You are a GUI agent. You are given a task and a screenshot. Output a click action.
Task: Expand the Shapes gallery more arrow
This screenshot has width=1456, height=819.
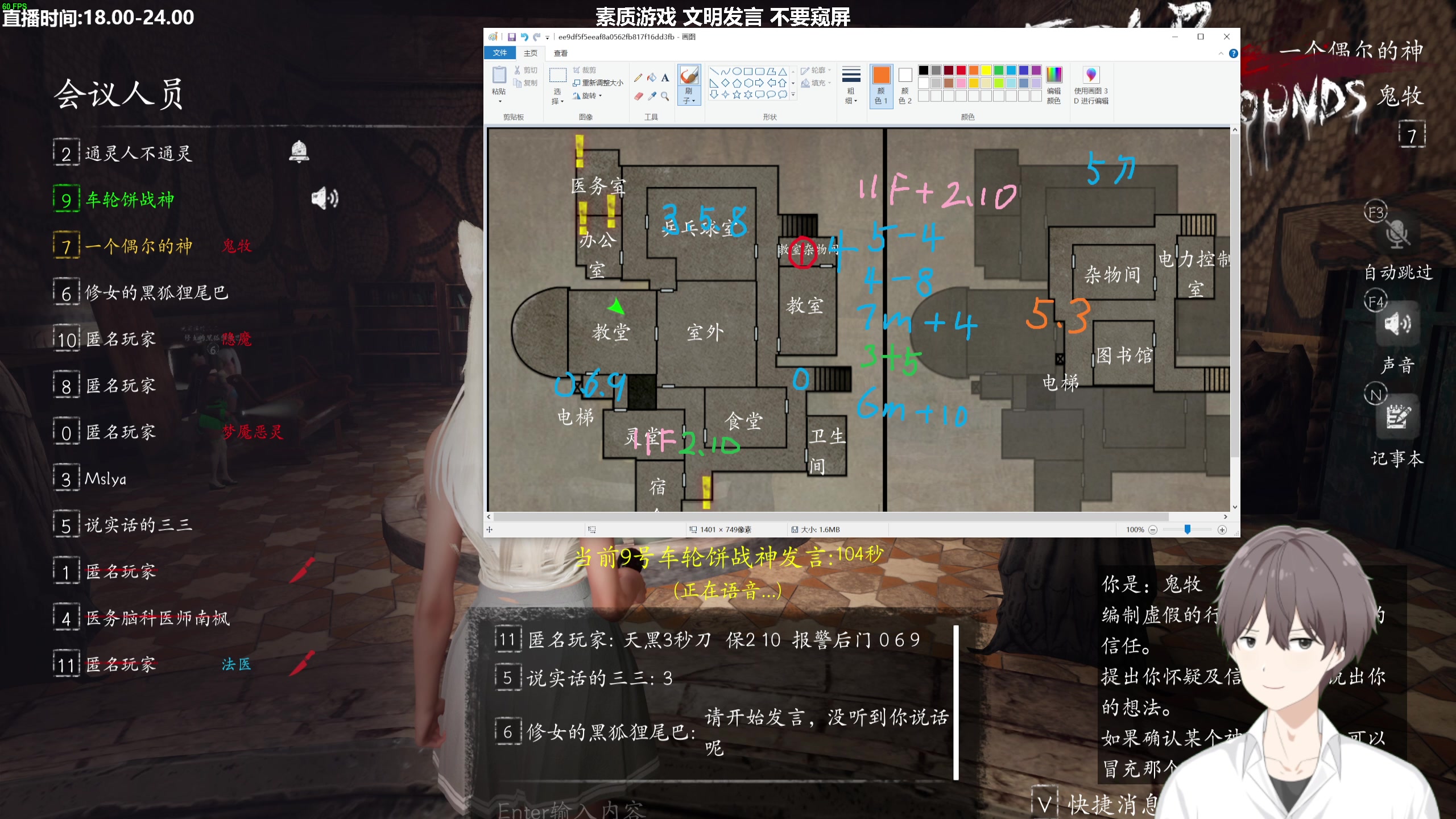[x=793, y=95]
